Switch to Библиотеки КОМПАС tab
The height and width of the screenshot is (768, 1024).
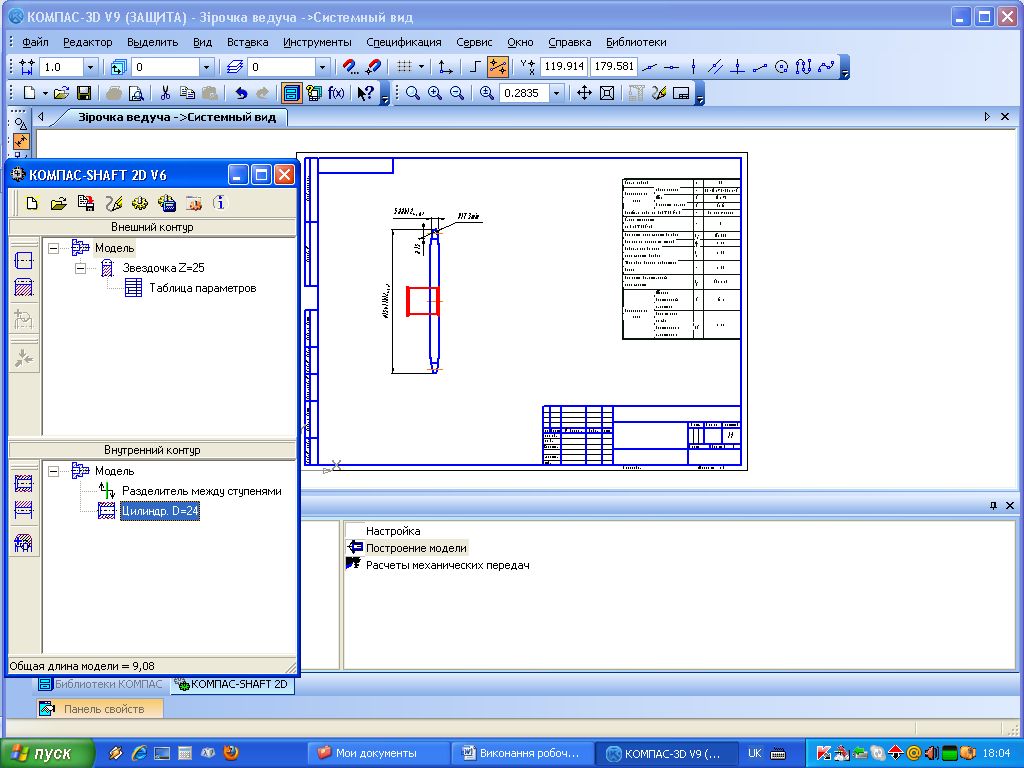(101, 684)
